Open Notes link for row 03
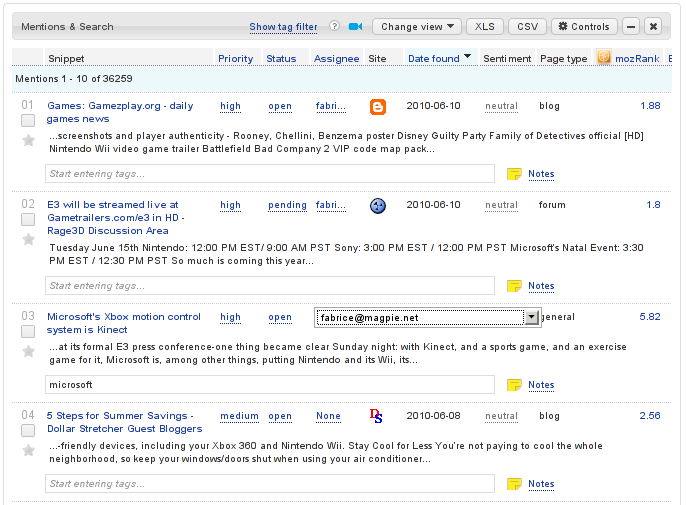Viewport: 686px width, 505px height. point(541,385)
